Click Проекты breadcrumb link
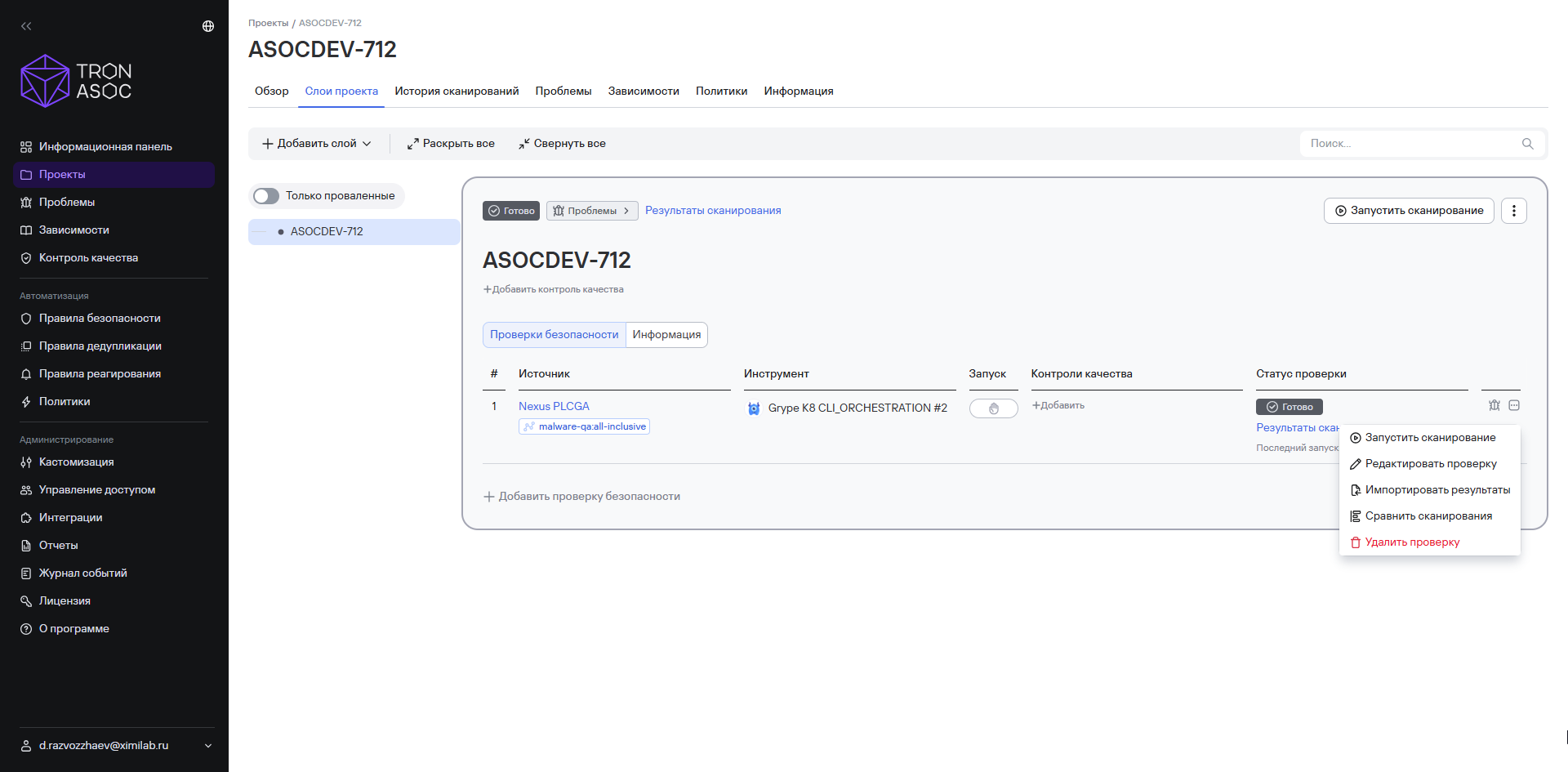Image resolution: width=1568 pixels, height=772 pixels. click(268, 23)
